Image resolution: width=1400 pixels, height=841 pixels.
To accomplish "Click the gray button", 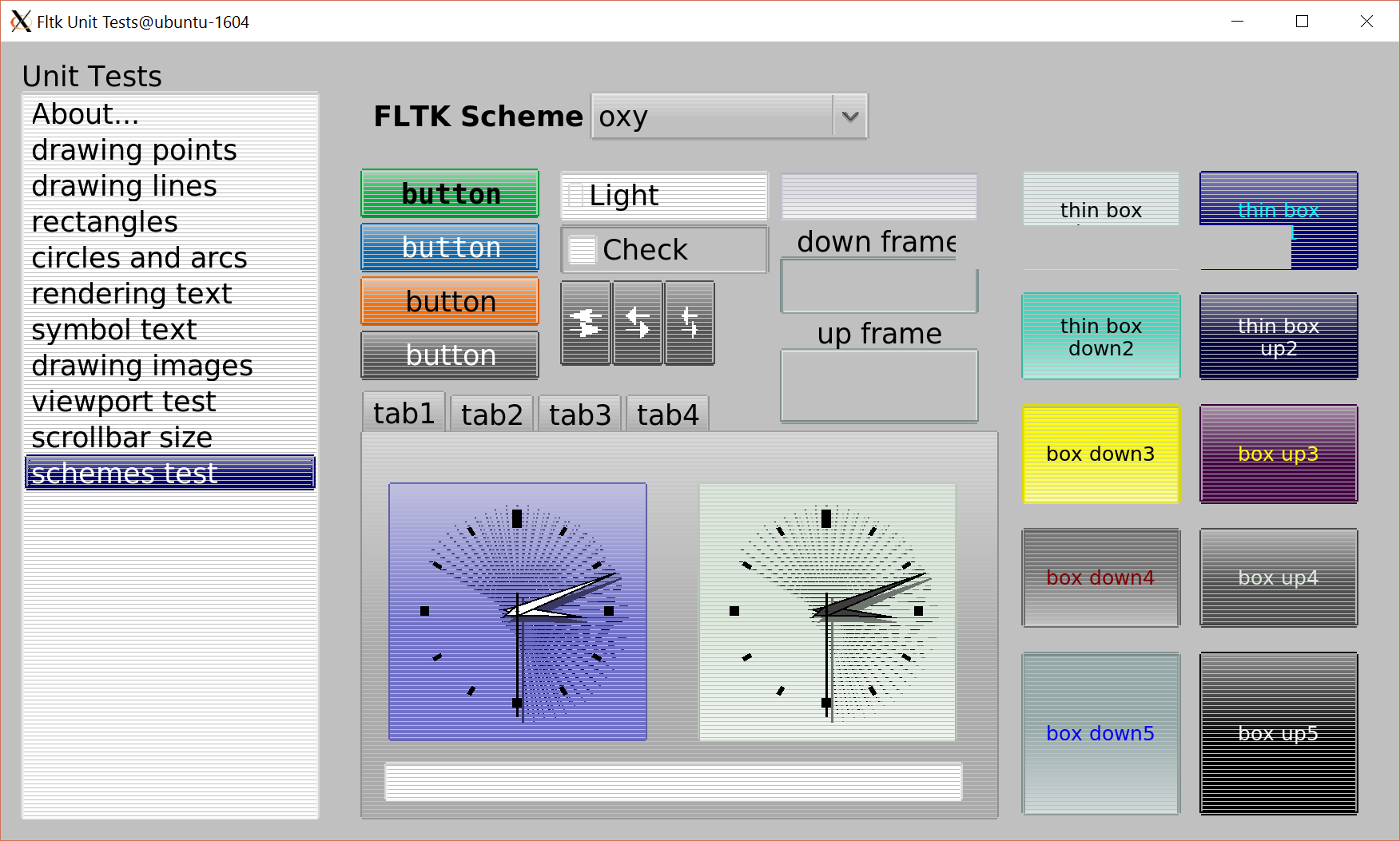I will point(450,355).
